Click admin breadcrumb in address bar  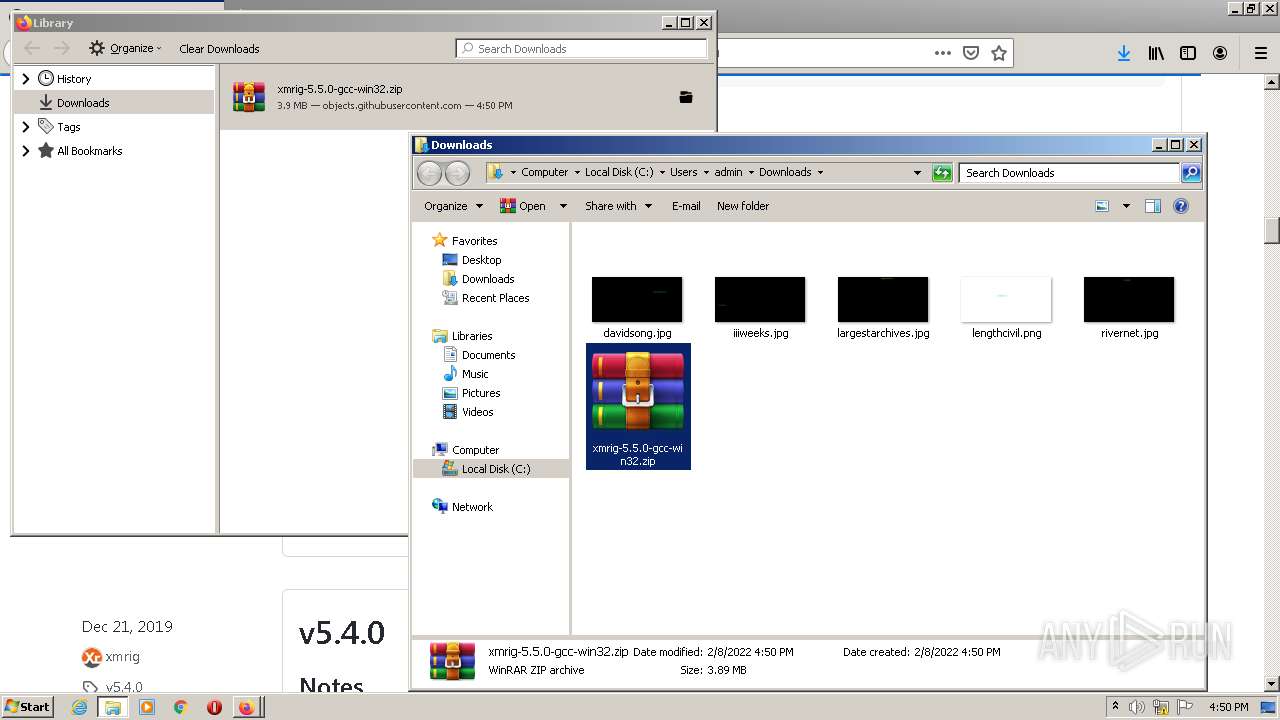(728, 172)
